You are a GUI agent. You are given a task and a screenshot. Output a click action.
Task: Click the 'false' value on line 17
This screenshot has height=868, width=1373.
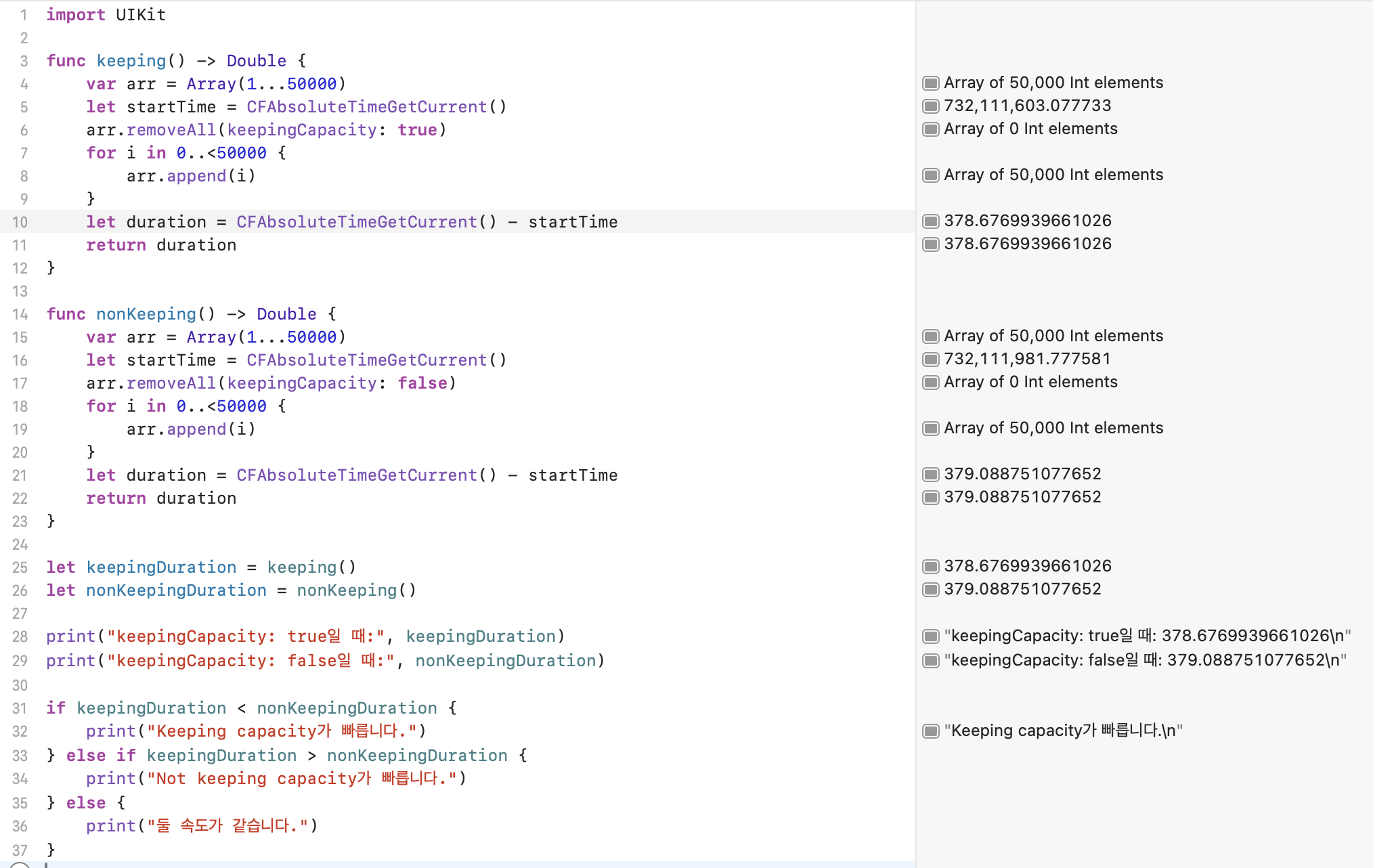422,383
